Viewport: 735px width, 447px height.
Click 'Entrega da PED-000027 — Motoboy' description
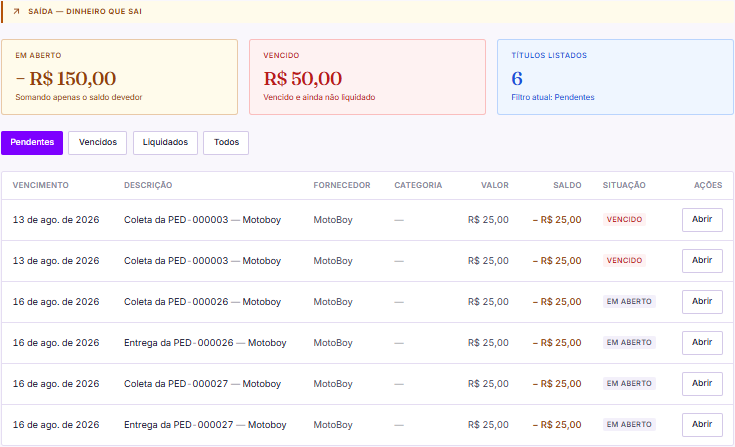(x=205, y=425)
